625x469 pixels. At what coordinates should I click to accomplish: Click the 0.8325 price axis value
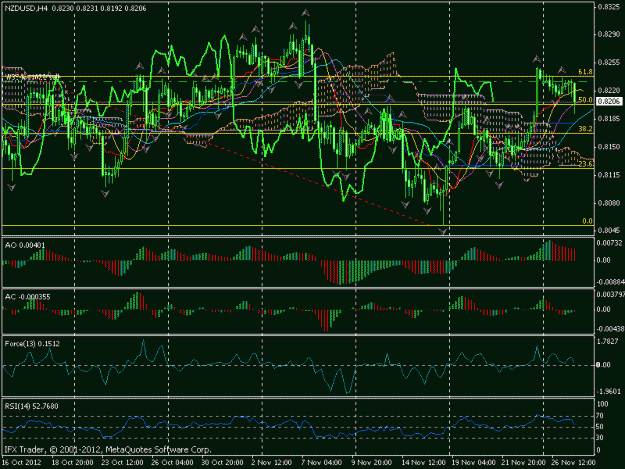[x=608, y=7]
